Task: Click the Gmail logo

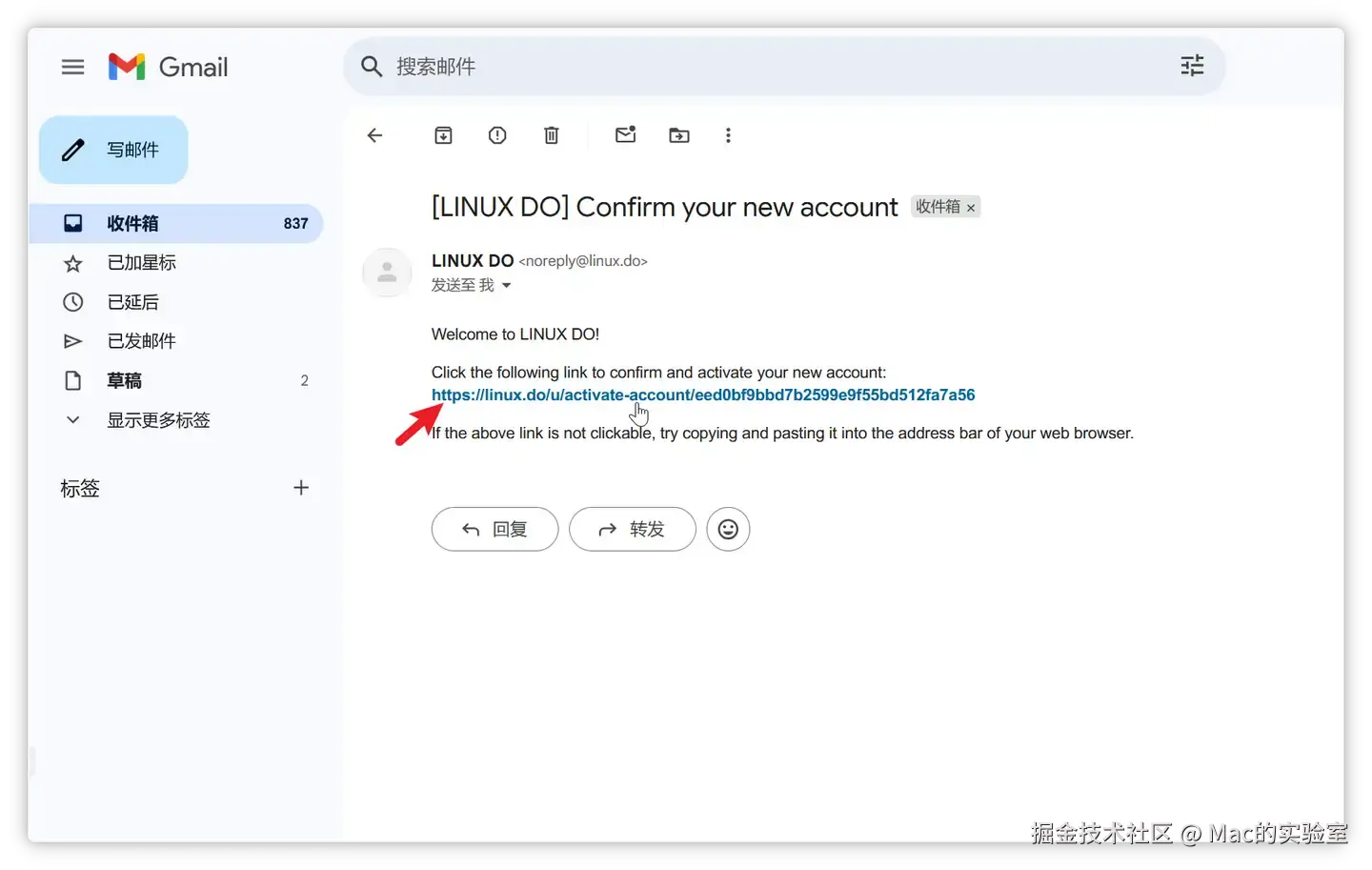Action: (168, 67)
